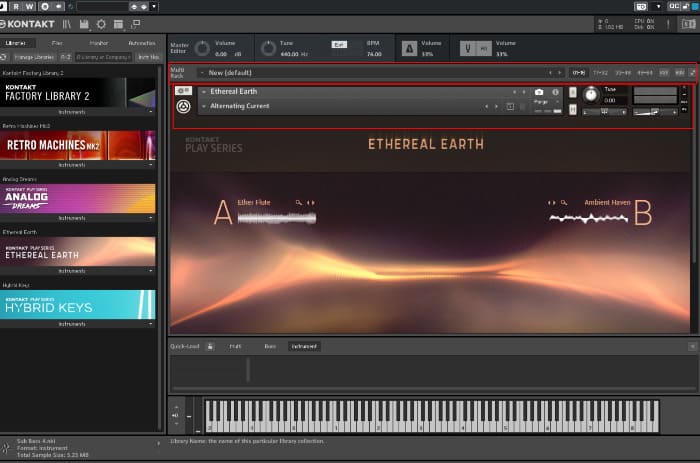The image size is (700, 463).
Task: Click the instrument volume slider
Action: click(x=654, y=112)
